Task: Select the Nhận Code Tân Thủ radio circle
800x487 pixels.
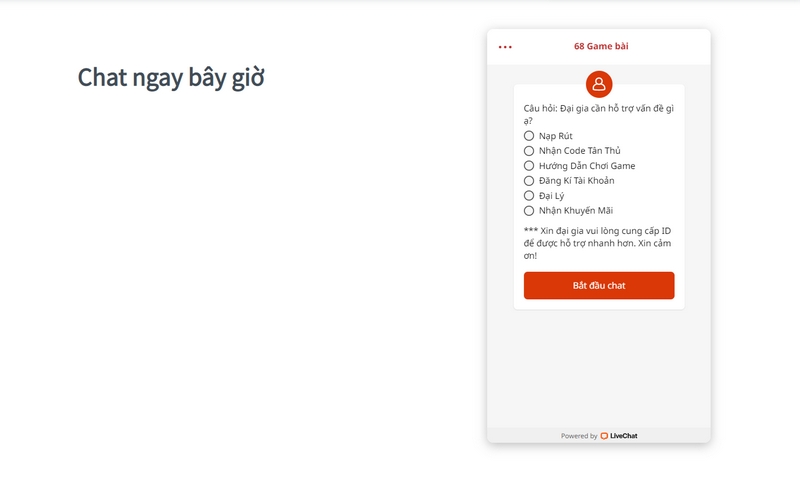Action: [529, 151]
